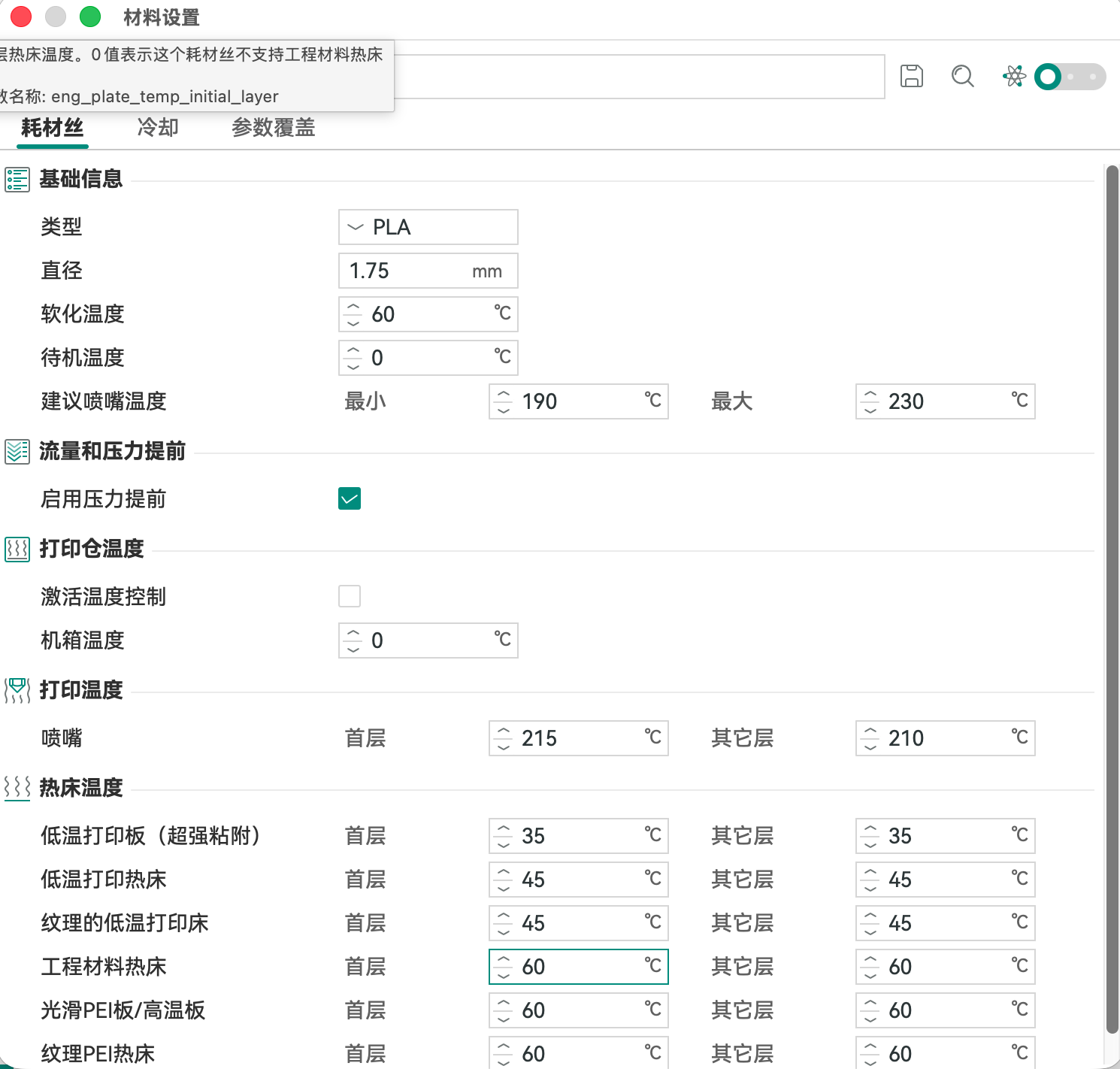Click 低温打印热床 其它层 45 field
The width and height of the screenshot is (1120, 1069).
click(946, 880)
